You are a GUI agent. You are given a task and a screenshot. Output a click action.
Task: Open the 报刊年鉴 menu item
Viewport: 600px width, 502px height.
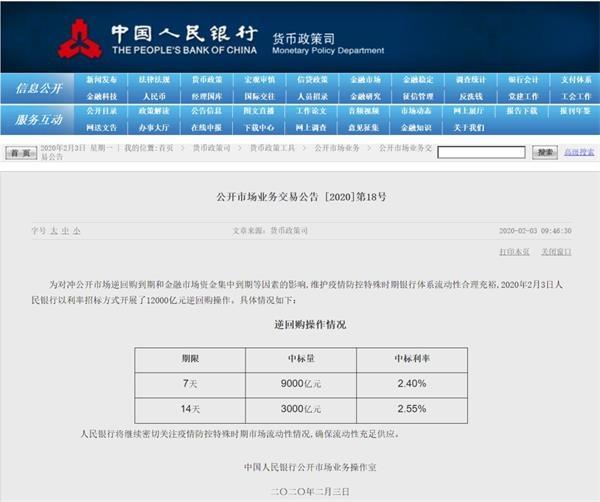pos(575,111)
